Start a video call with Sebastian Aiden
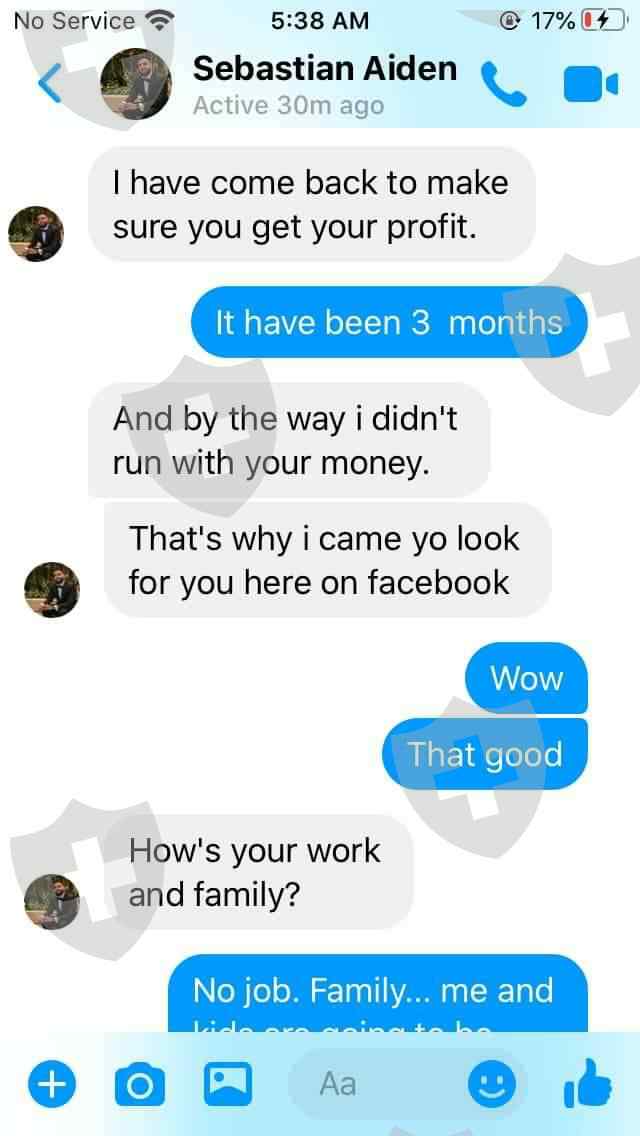Image resolution: width=640 pixels, height=1136 pixels. pyautogui.click(x=590, y=85)
